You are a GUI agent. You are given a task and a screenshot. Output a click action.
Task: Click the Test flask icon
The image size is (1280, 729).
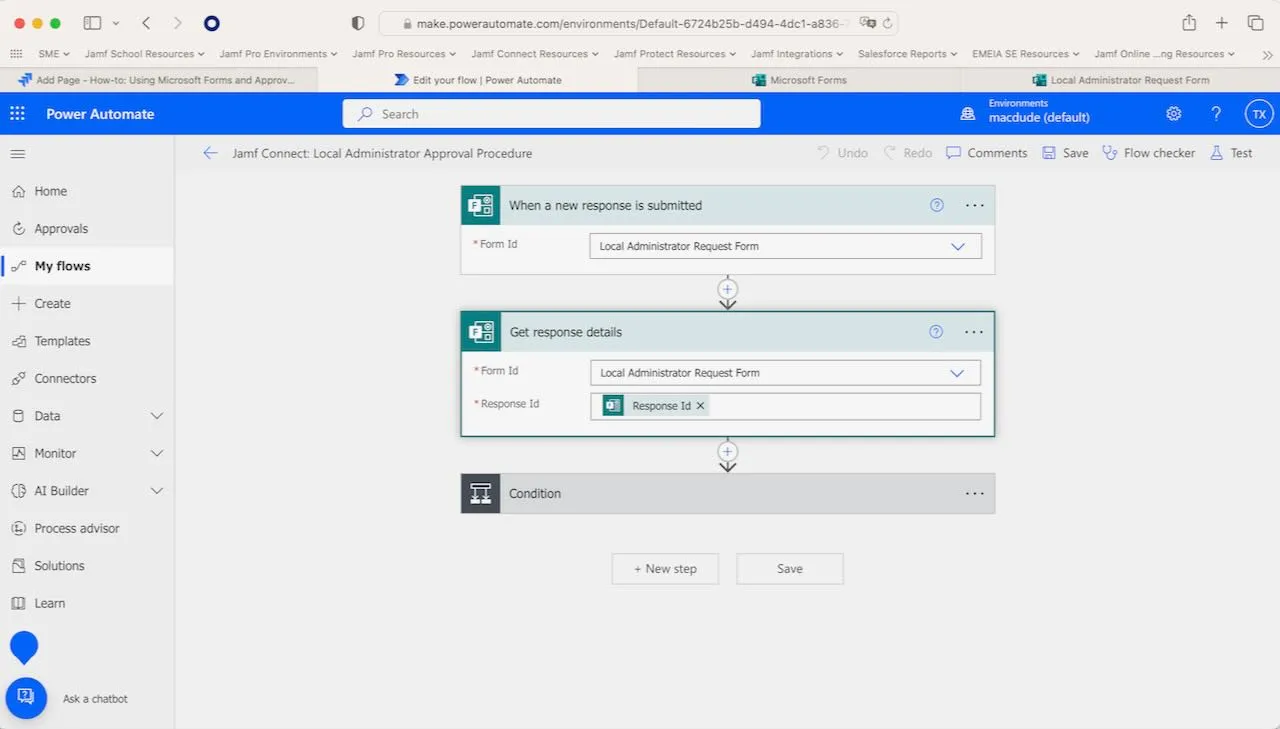(1217, 153)
